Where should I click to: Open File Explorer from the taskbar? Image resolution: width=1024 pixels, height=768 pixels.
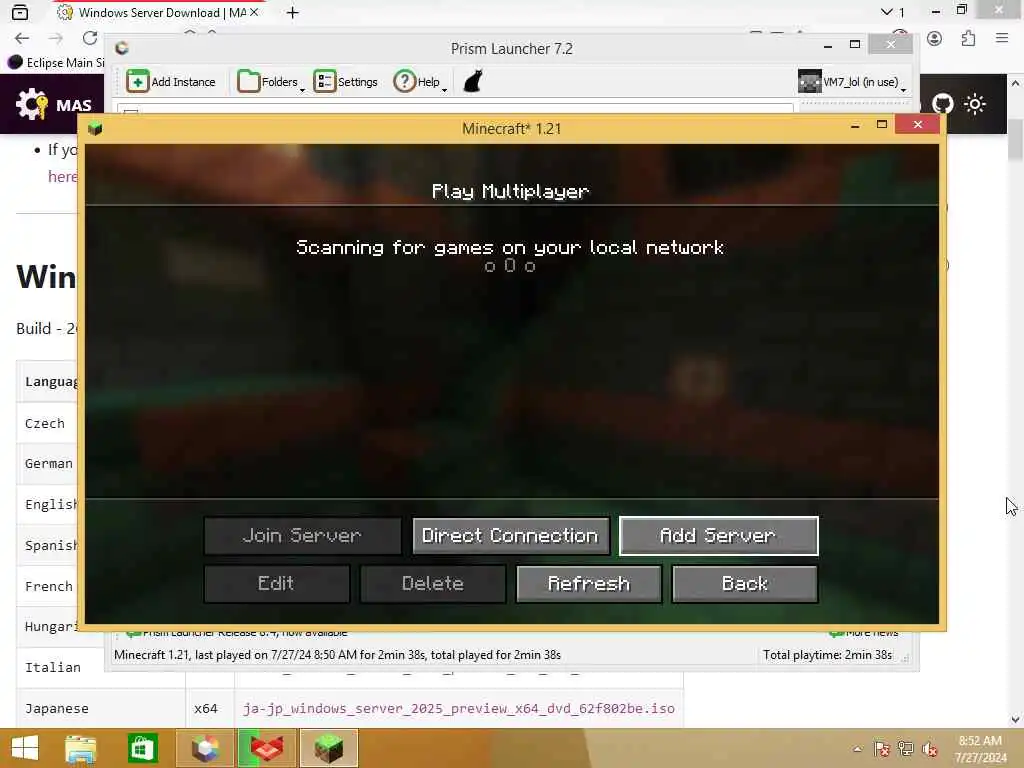click(x=80, y=748)
